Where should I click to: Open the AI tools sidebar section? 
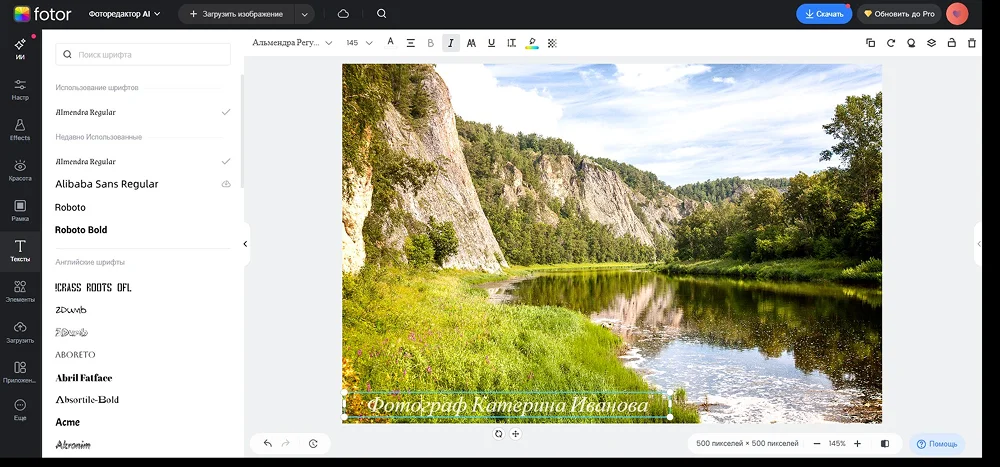(x=20, y=49)
